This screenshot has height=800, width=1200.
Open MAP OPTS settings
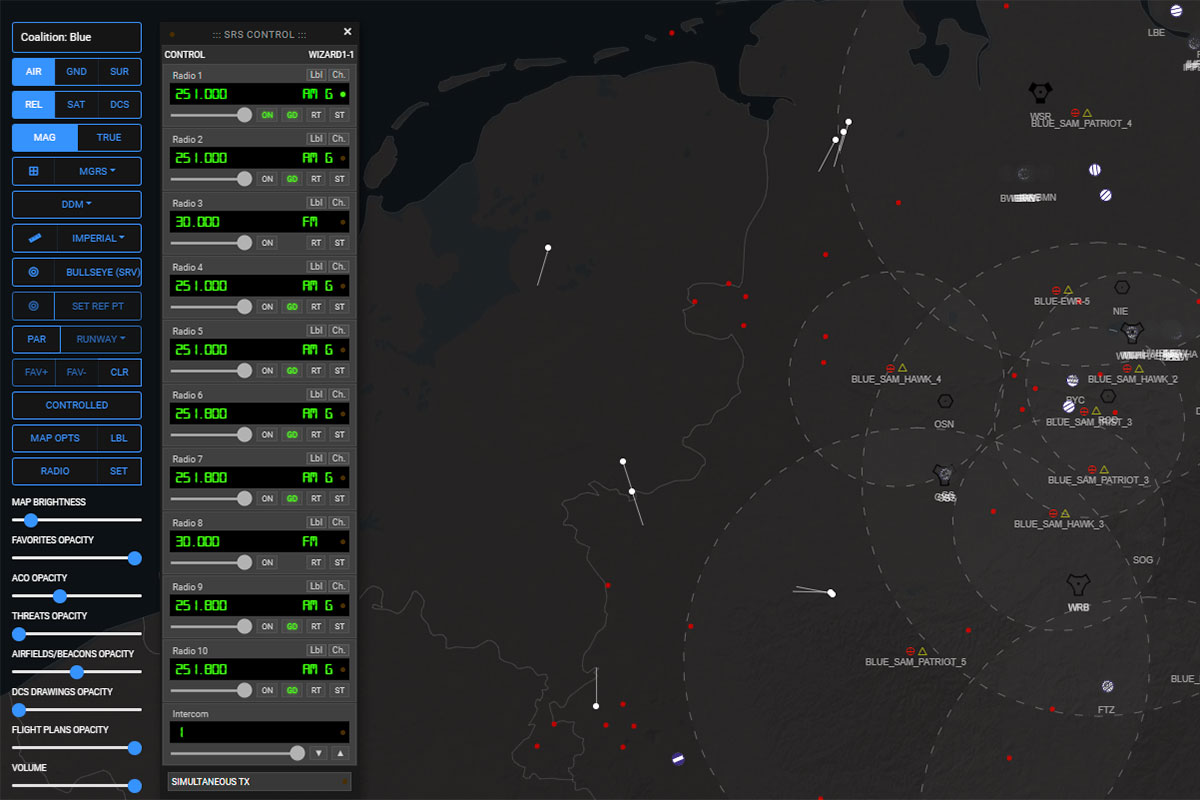click(x=55, y=438)
